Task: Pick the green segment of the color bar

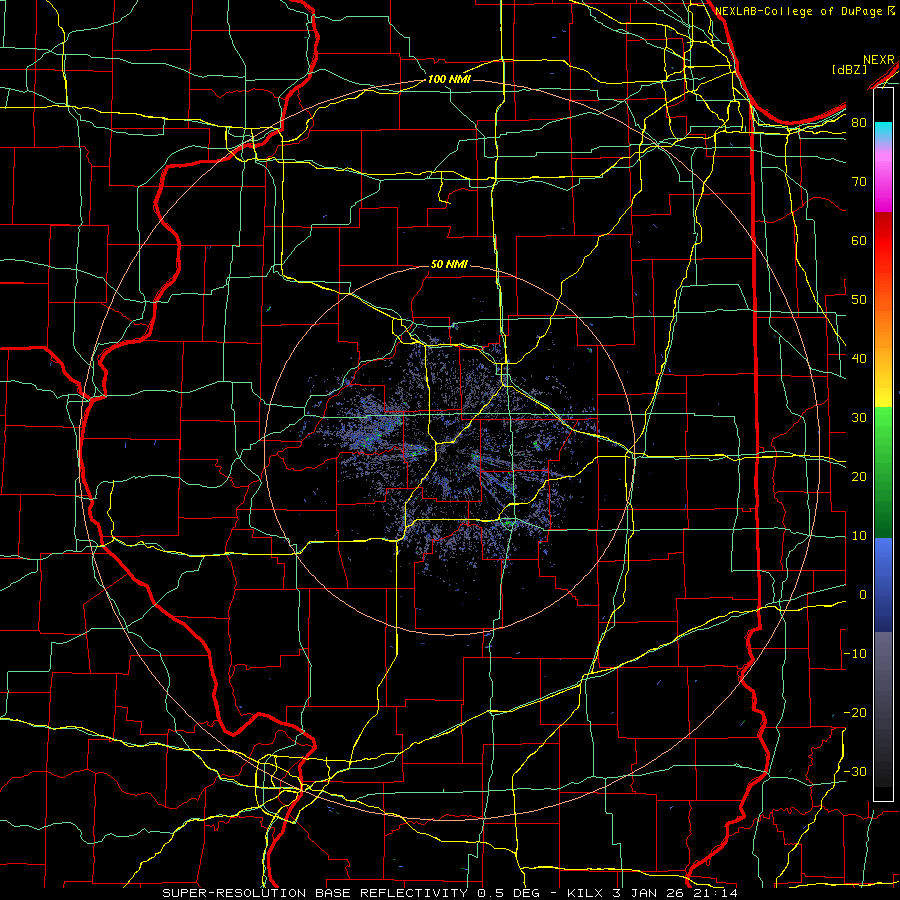Action: coord(883,471)
